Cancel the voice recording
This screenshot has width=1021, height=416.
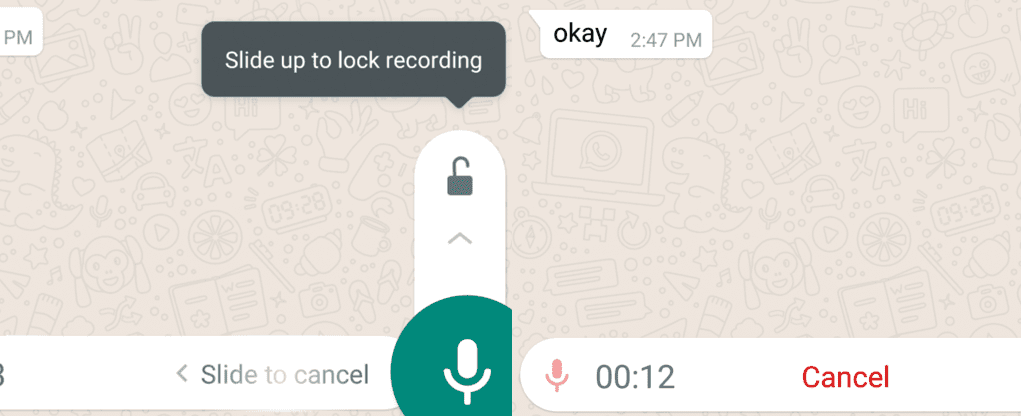click(845, 376)
